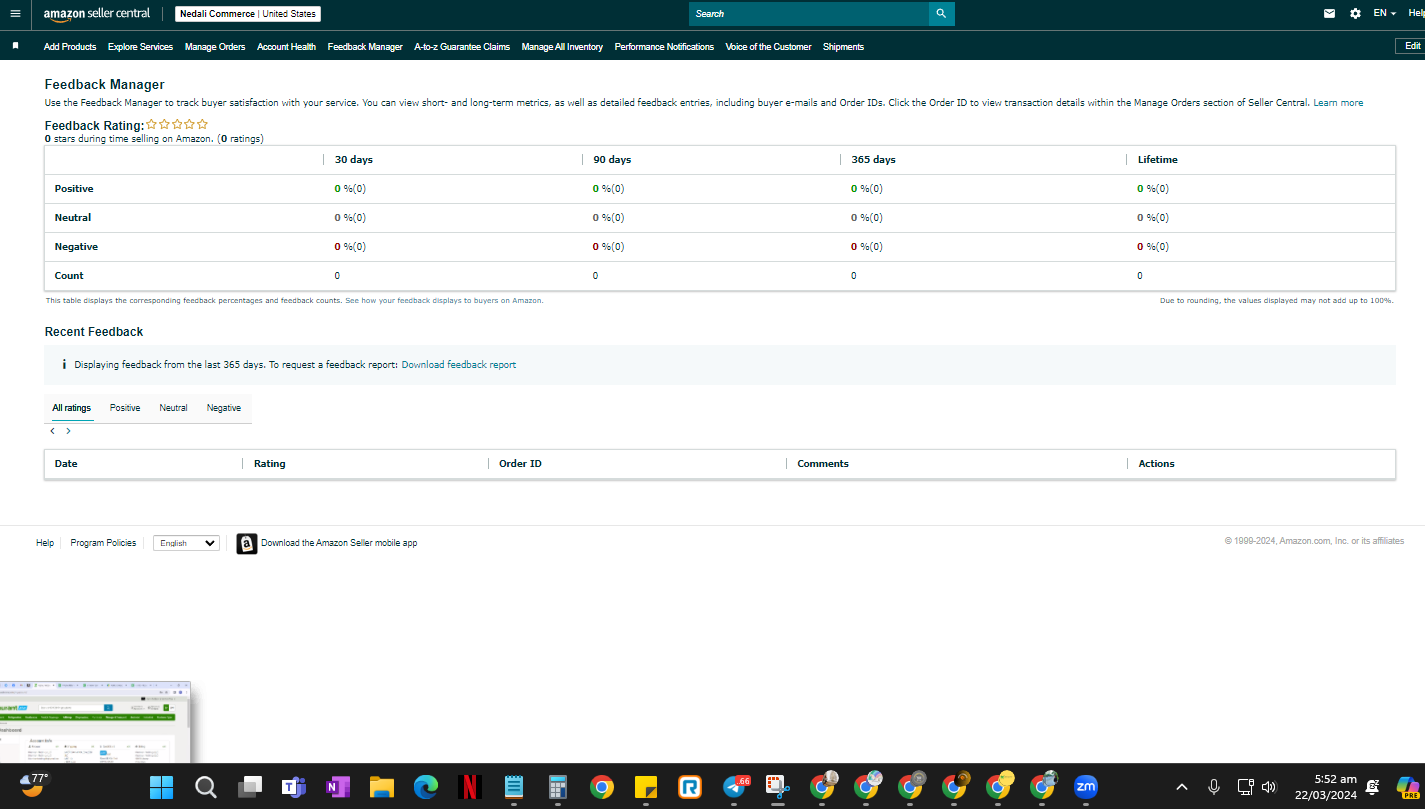This screenshot has width=1425, height=809.
Task: Click the Order ID column header
Action: [x=520, y=464]
